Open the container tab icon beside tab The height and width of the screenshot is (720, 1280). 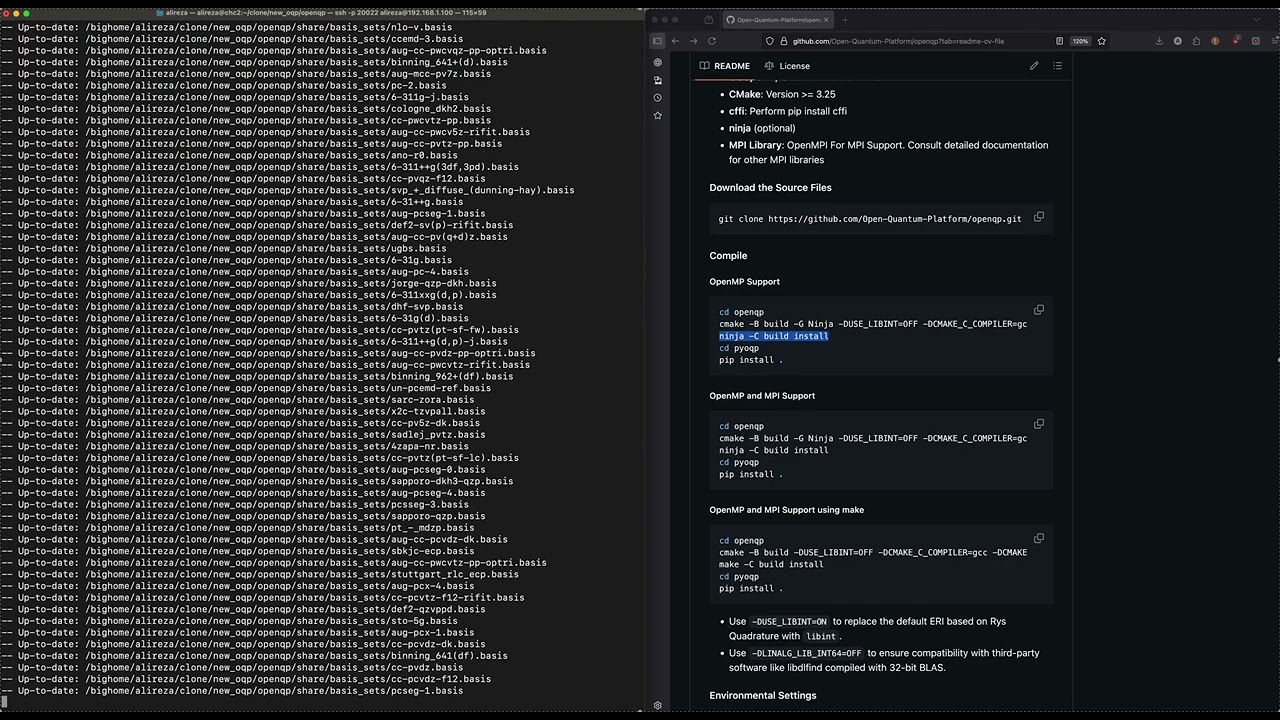pyautogui.click(x=709, y=19)
